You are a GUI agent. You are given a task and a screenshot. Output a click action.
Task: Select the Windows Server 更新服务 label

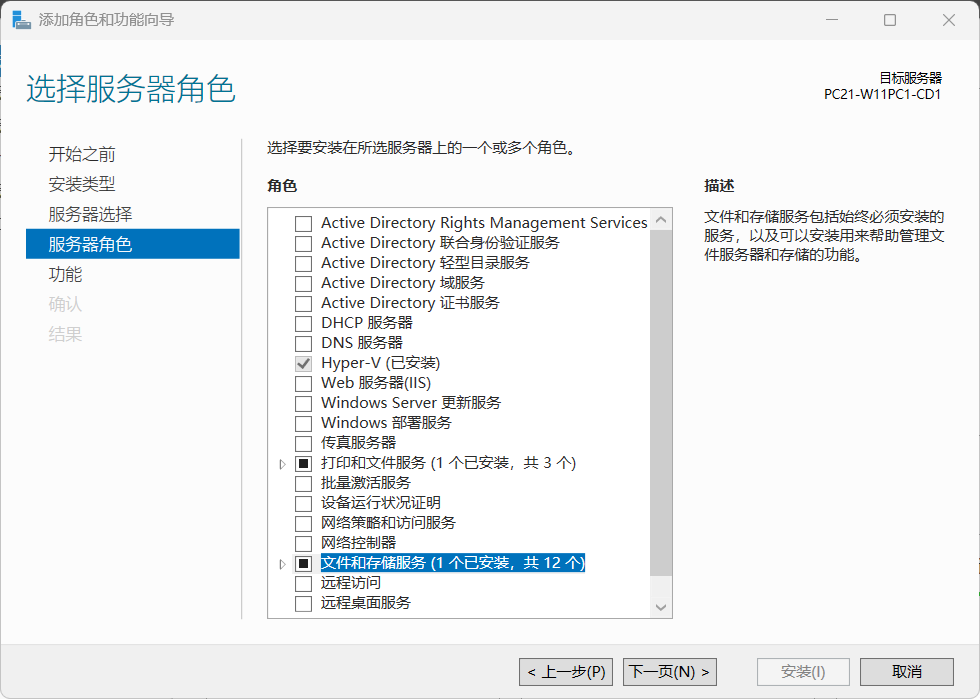point(411,403)
